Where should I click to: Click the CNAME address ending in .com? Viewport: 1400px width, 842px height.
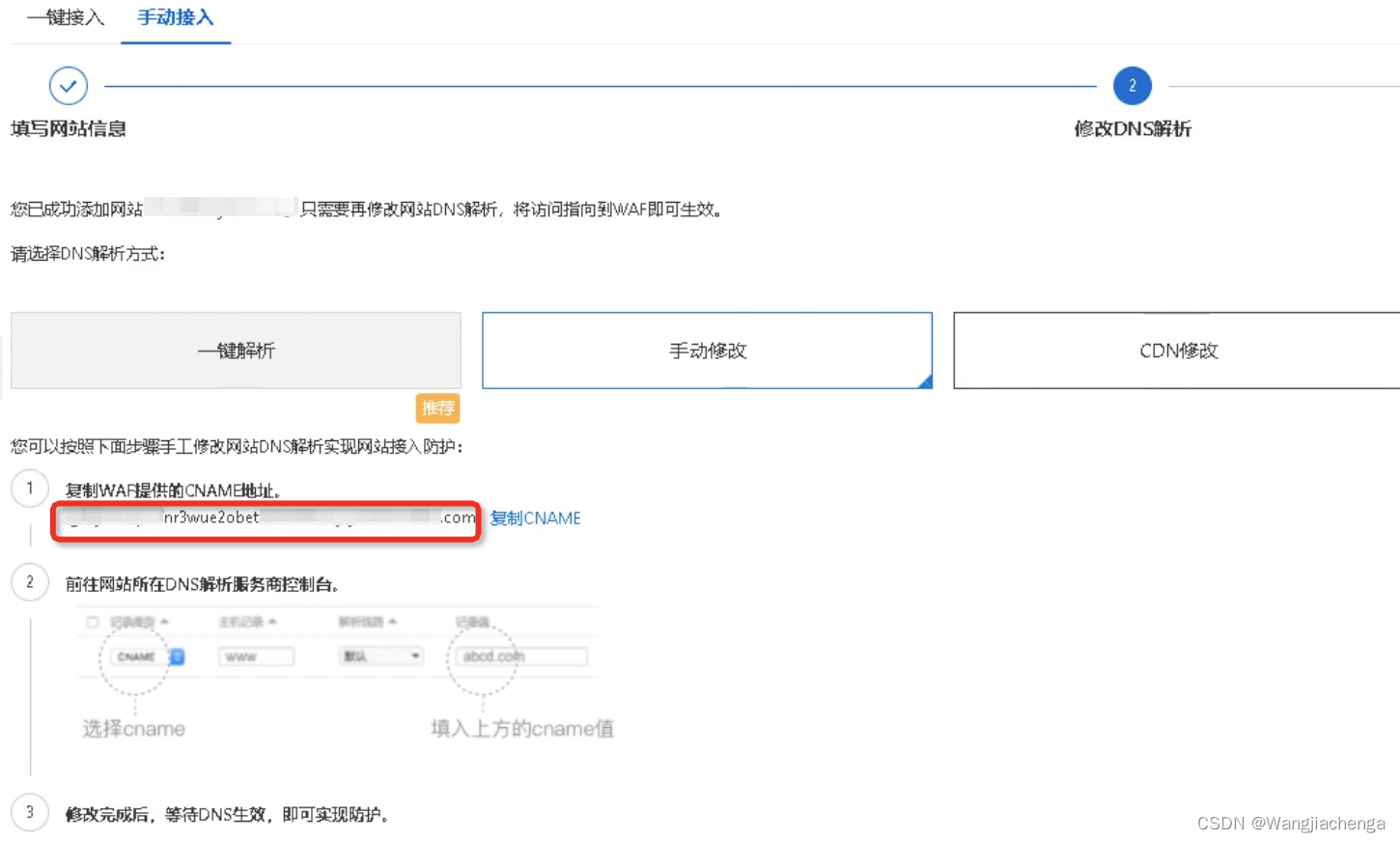click(268, 519)
